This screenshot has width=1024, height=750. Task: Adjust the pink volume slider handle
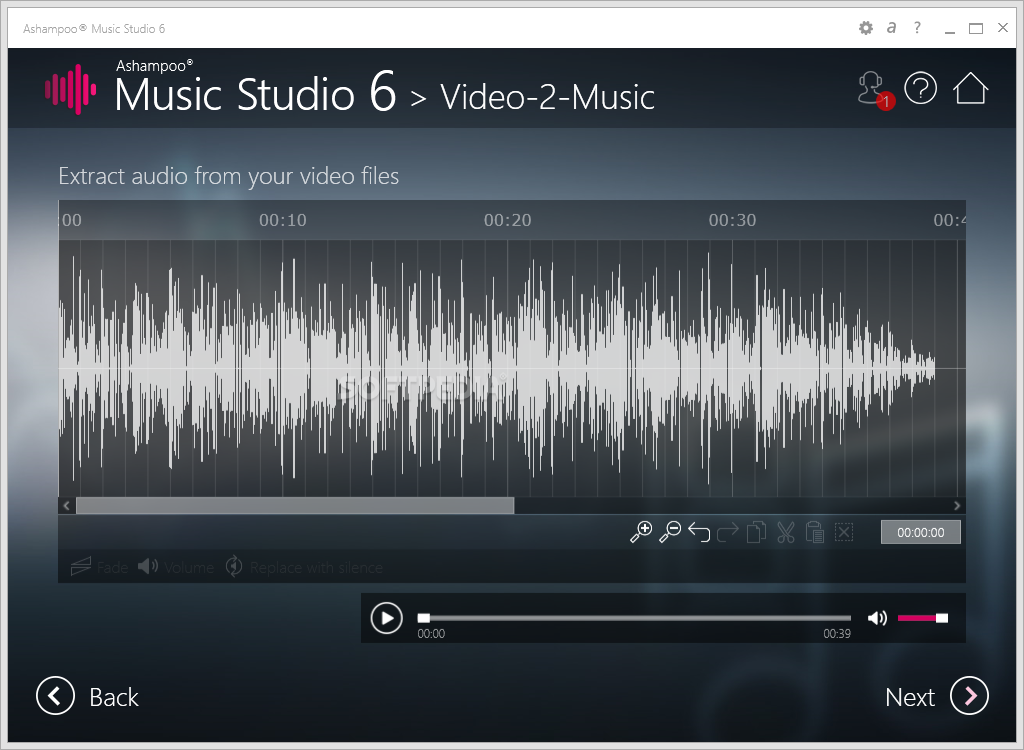(942, 618)
